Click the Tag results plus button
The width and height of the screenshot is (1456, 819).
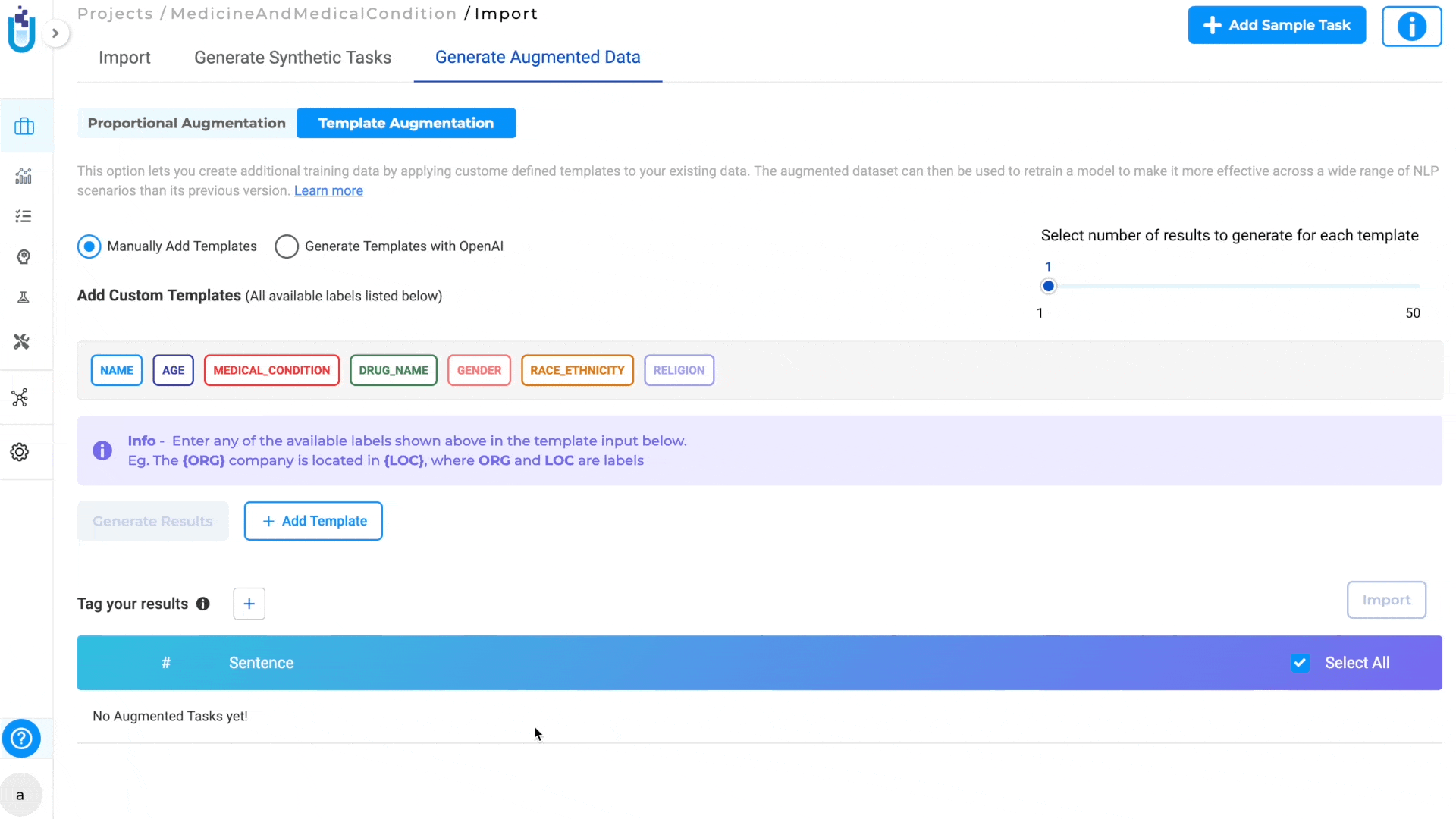(248, 603)
